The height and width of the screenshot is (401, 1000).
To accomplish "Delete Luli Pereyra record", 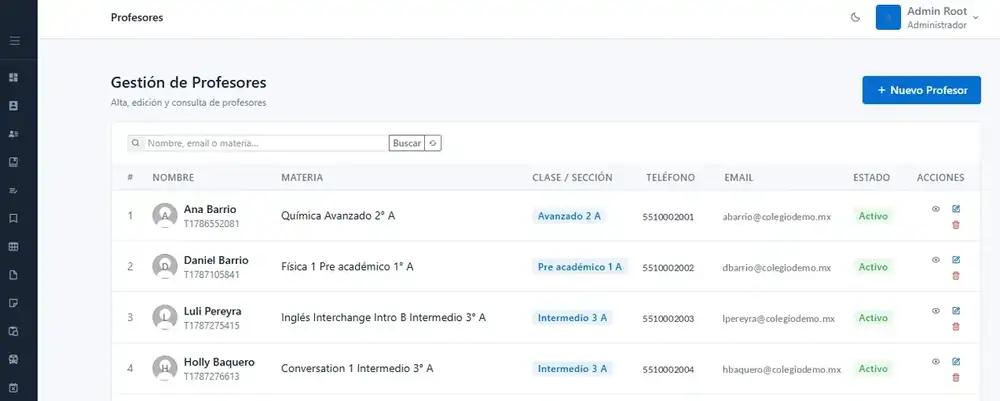I will click(x=955, y=326).
